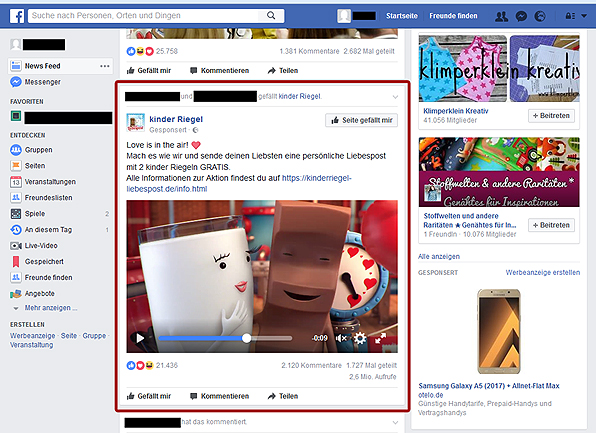The height and width of the screenshot is (433, 596).
Task: Open 1.381 Kommentare link
Action: [309, 51]
